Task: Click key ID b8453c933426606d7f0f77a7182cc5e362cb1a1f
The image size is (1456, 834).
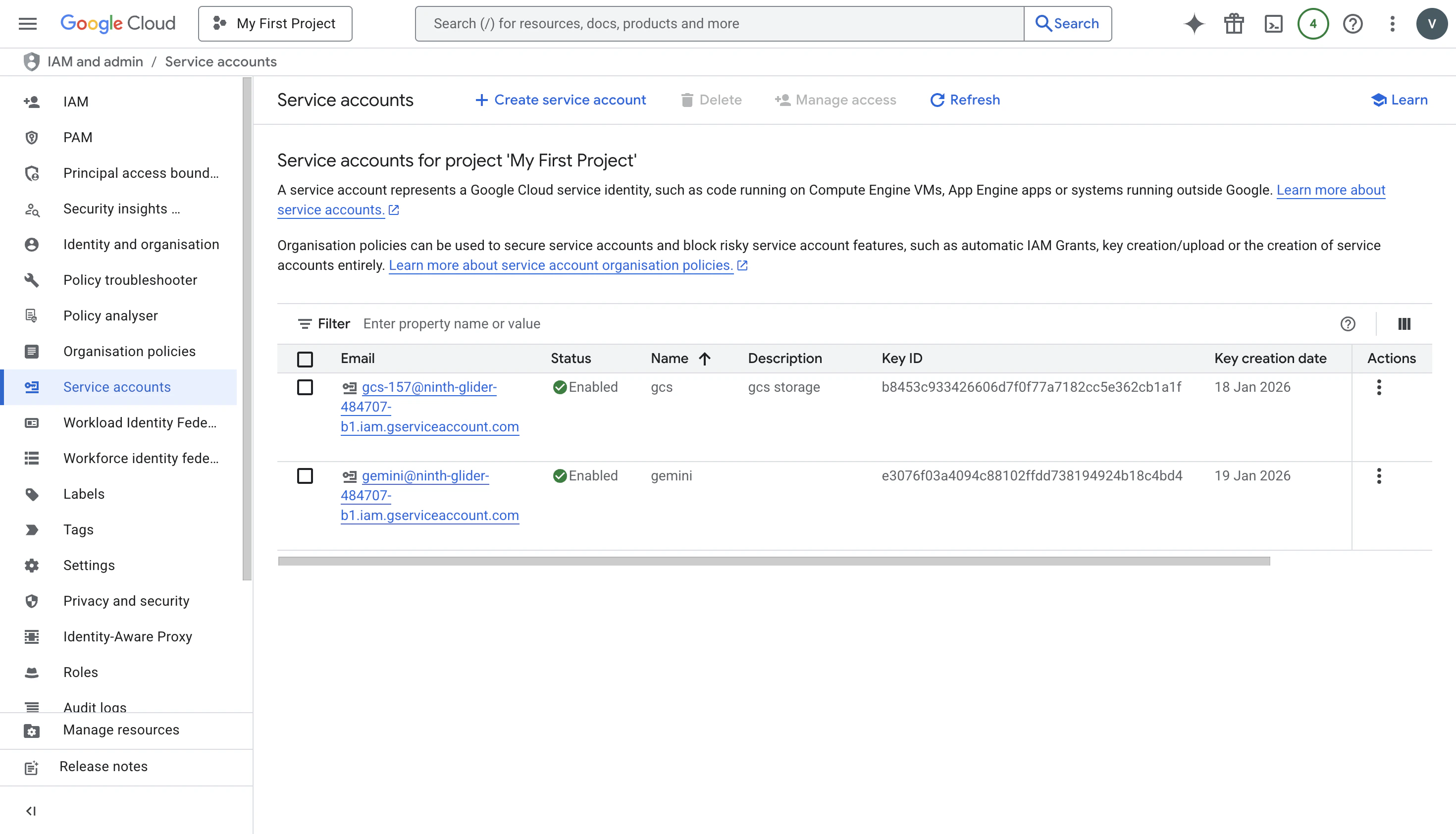Action: pyautogui.click(x=1031, y=387)
